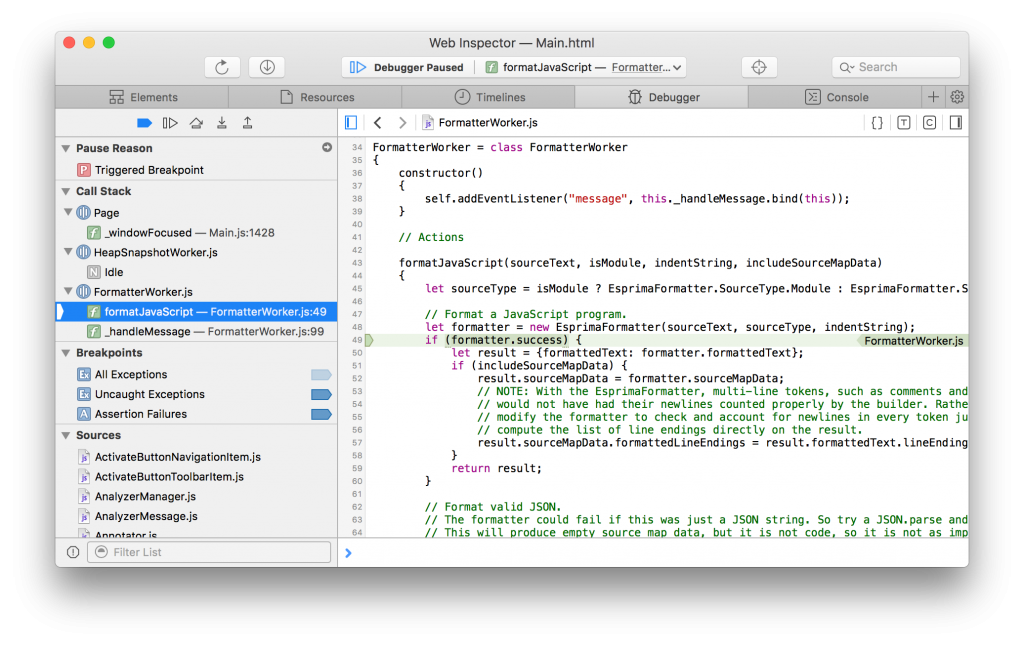
Task: Enable type profiling with the T icon
Action: 904,122
